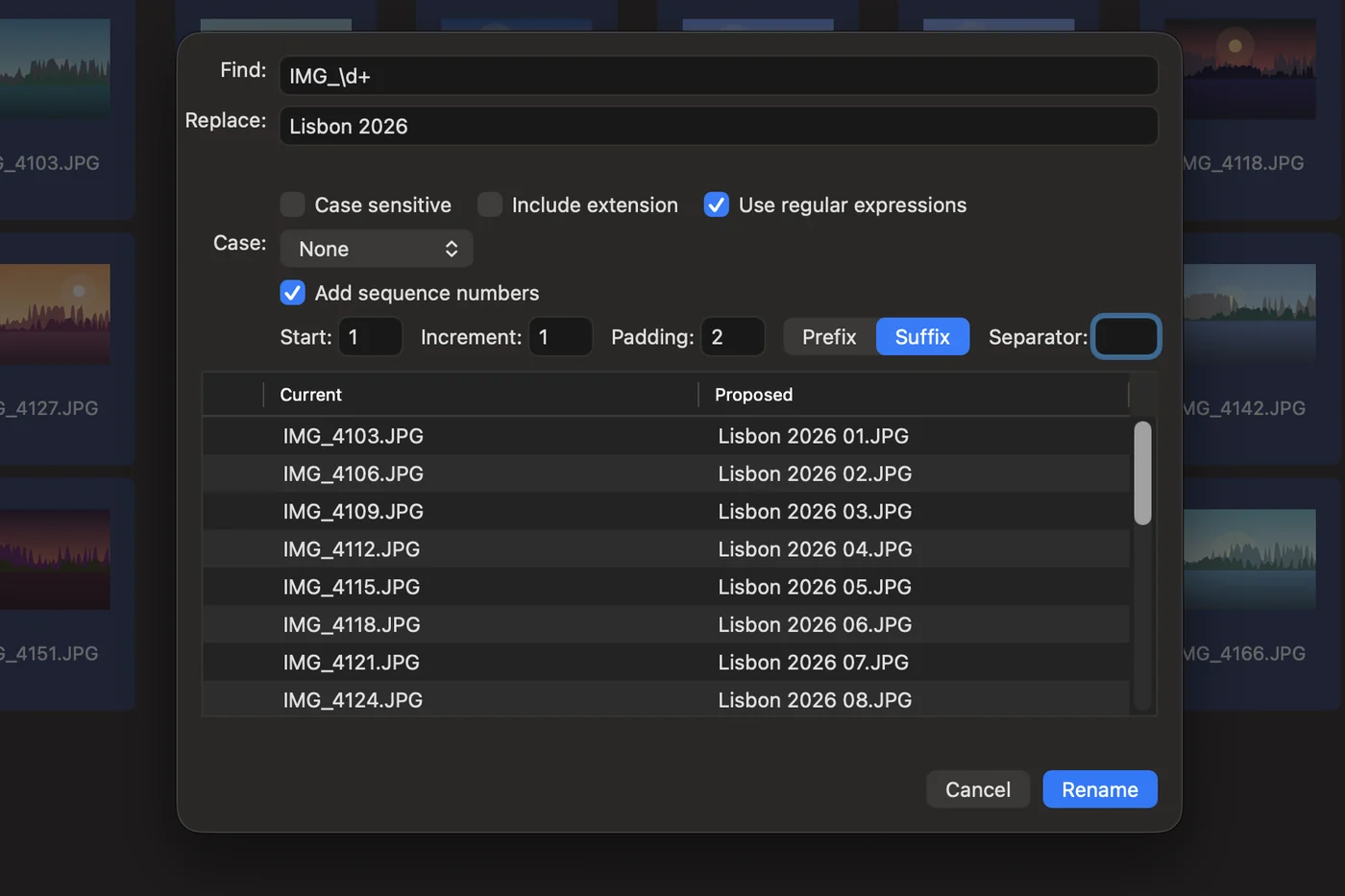Viewport: 1345px width, 896px height.
Task: Select row IMG_4106.JPG in preview list
Action: pyautogui.click(x=667, y=473)
